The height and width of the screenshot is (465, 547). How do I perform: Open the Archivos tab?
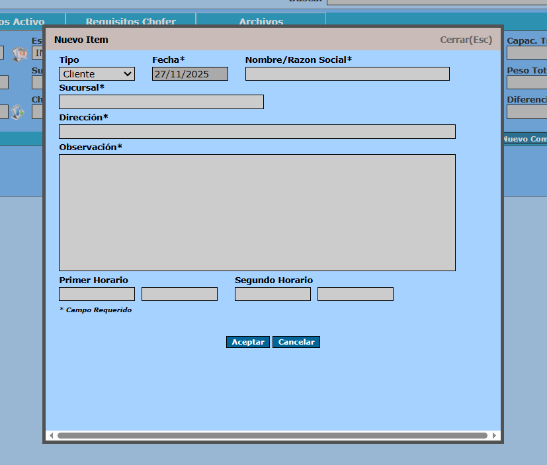[261, 21]
